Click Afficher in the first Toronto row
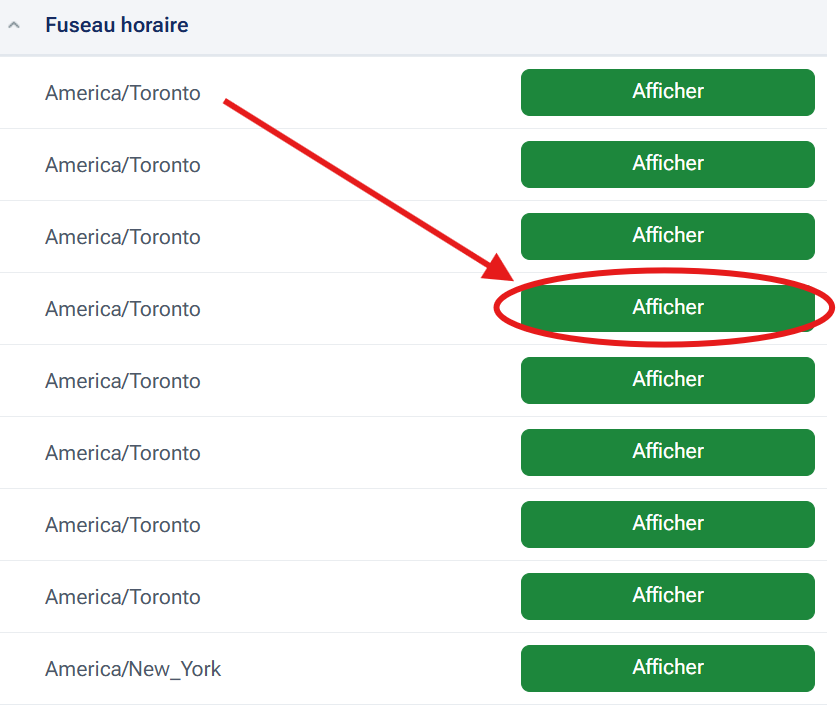Image resolution: width=836 pixels, height=709 pixels. point(667,92)
